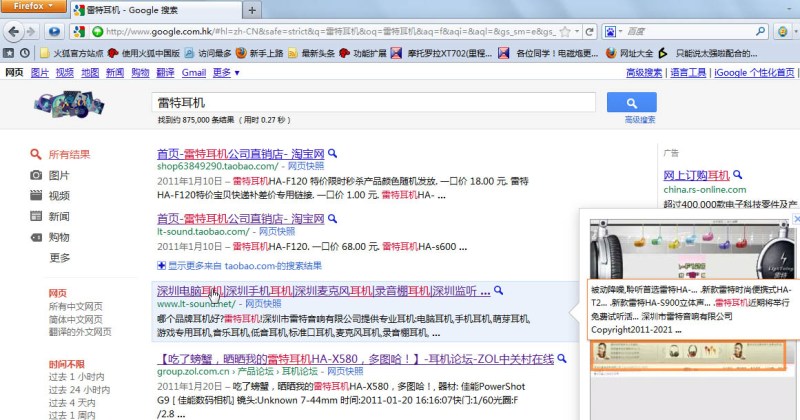This screenshot has height=420, width=800.
Task: Preview magnifier for ZOL forum result
Action: click(x=562, y=359)
